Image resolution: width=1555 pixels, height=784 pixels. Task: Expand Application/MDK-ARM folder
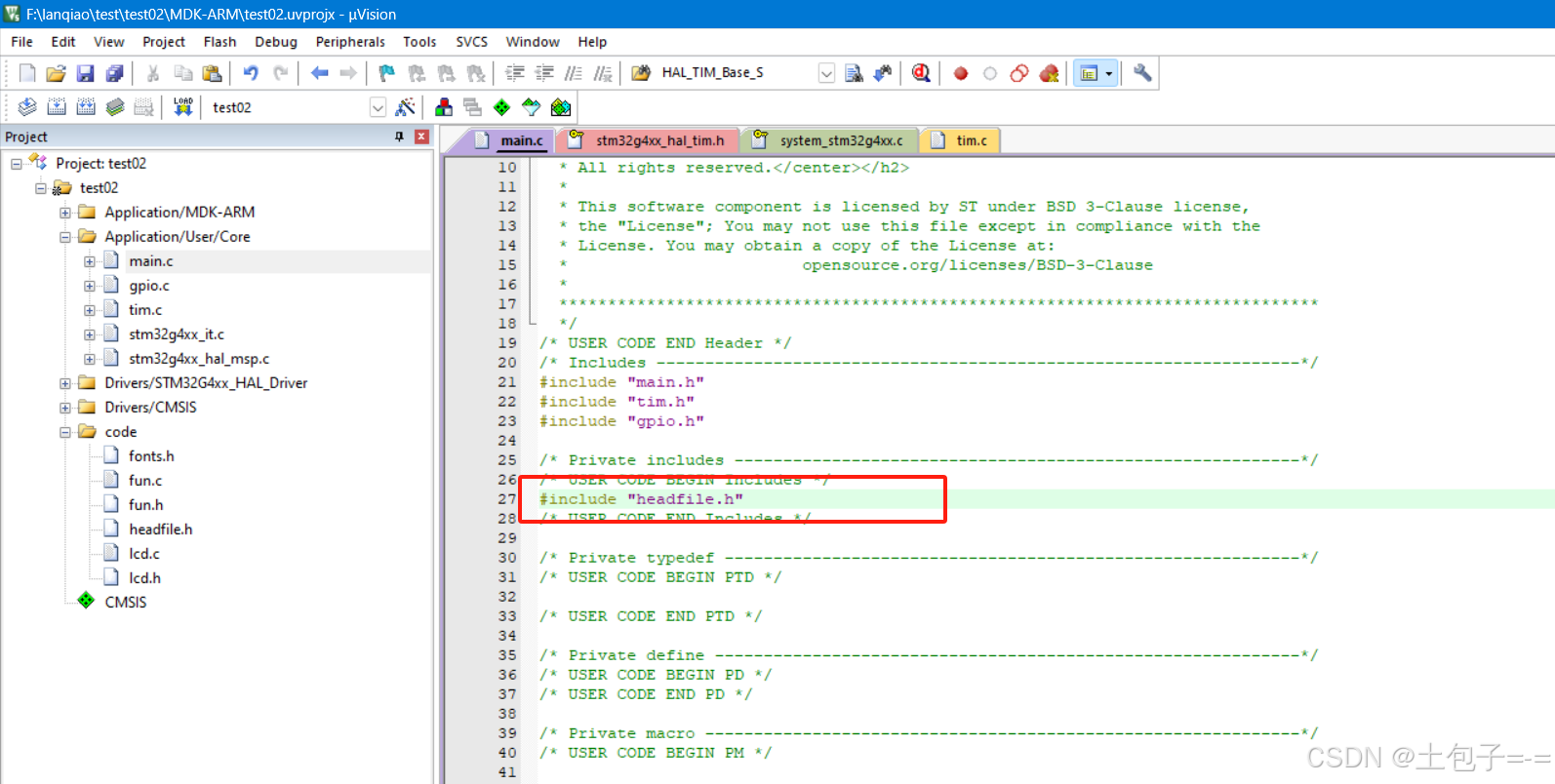click(65, 213)
